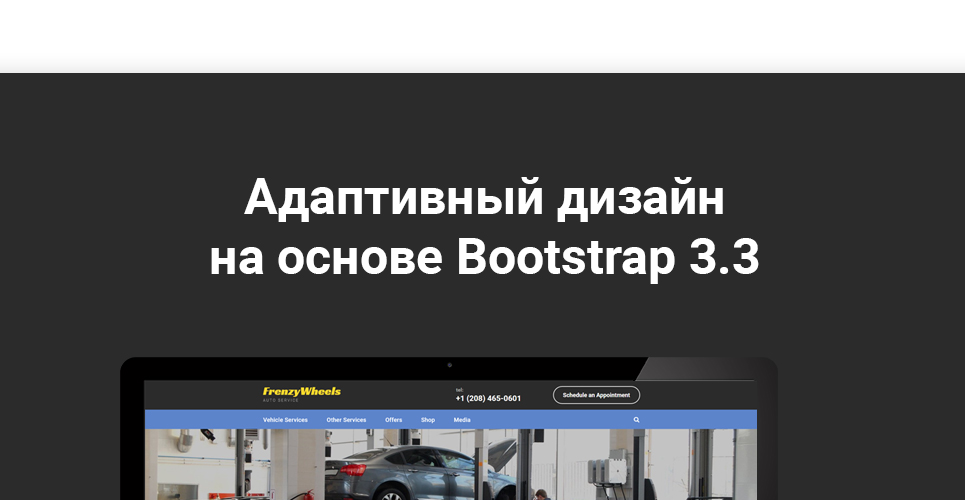Click the car garage hero image
Image resolution: width=965 pixels, height=500 pixels.
(x=450, y=464)
